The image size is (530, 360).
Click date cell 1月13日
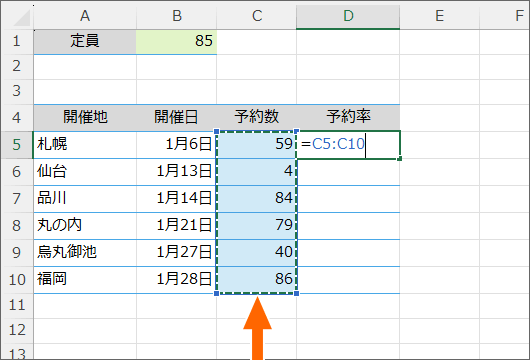pyautogui.click(x=176, y=172)
